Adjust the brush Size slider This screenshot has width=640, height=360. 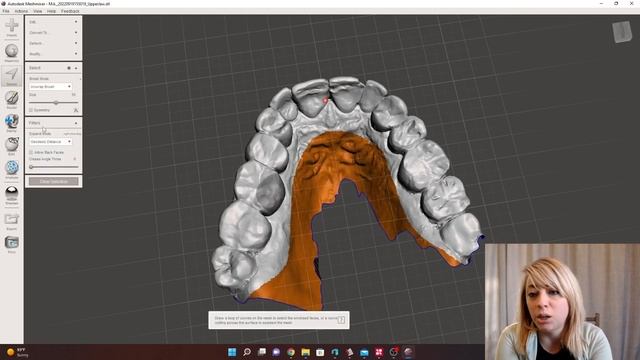pyautogui.click(x=53, y=102)
